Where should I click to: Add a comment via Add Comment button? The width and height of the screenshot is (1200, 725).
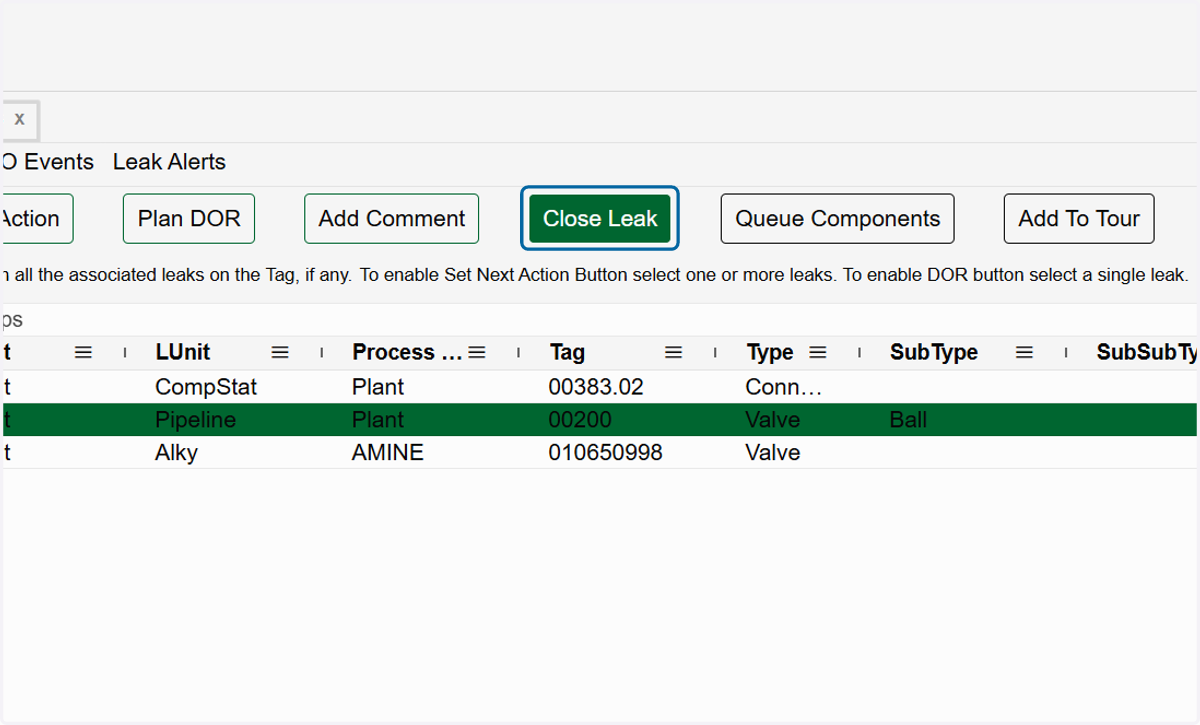(392, 218)
